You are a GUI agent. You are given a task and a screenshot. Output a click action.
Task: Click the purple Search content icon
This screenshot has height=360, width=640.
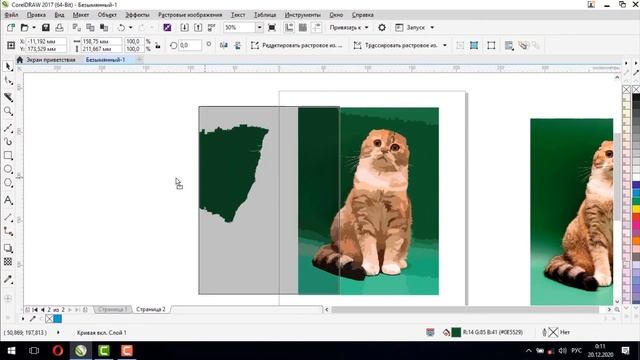[x=167, y=27]
